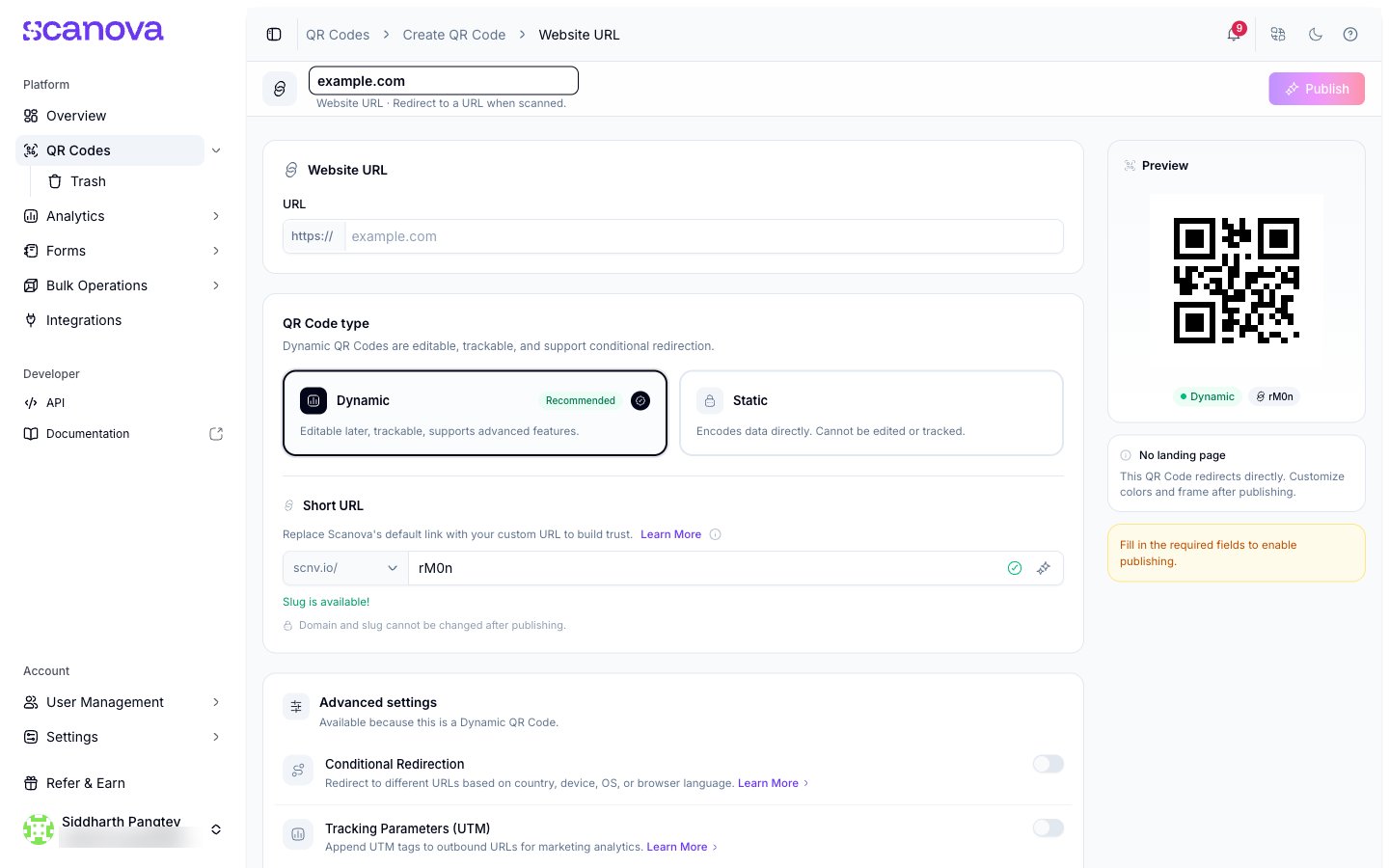The width and height of the screenshot is (1389, 868).
Task: Click the Conditional Redirection icon
Action: click(298, 771)
